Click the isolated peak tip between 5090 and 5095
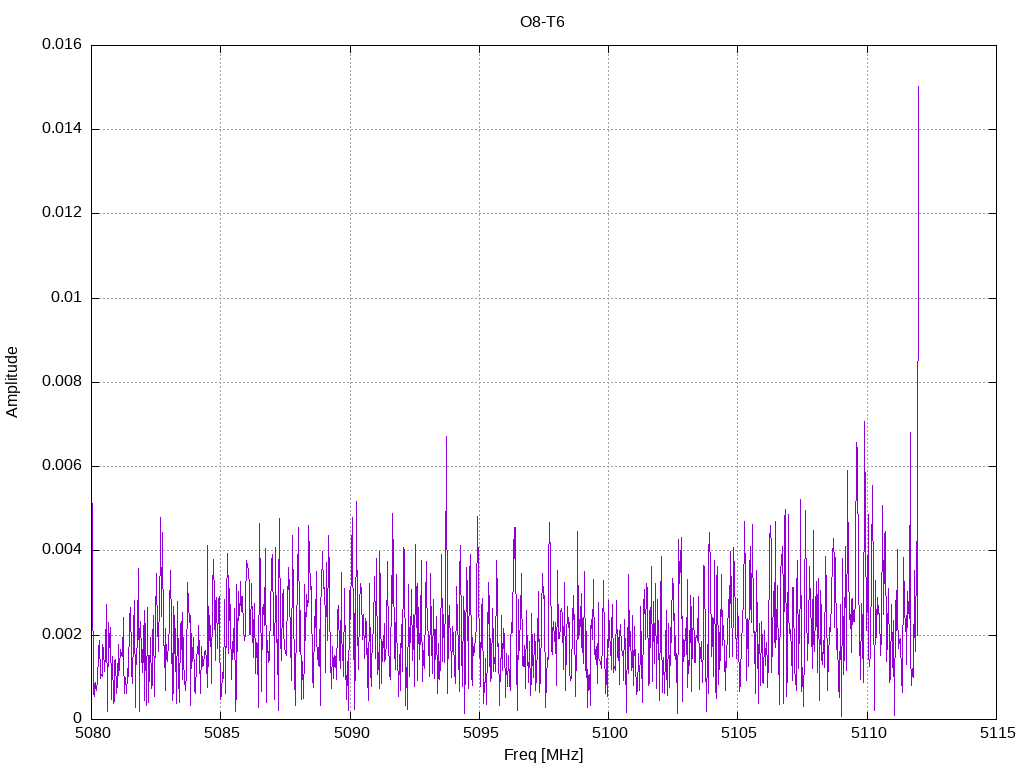Viewport: 1024px width, 768px height. (446, 437)
